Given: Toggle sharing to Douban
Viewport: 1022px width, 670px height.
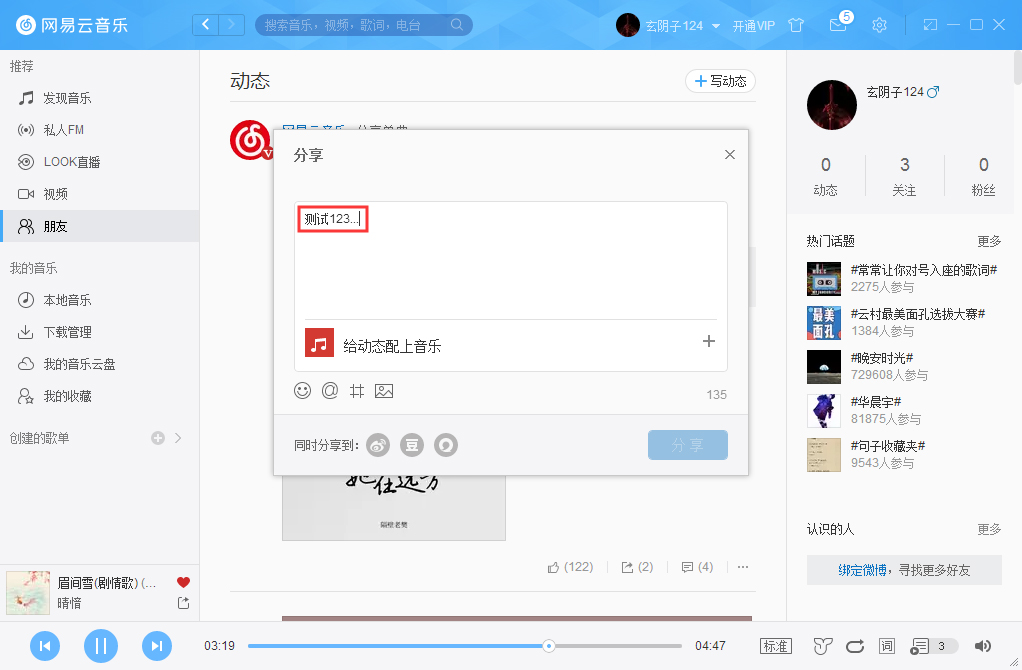Looking at the screenshot, I should click(x=411, y=445).
